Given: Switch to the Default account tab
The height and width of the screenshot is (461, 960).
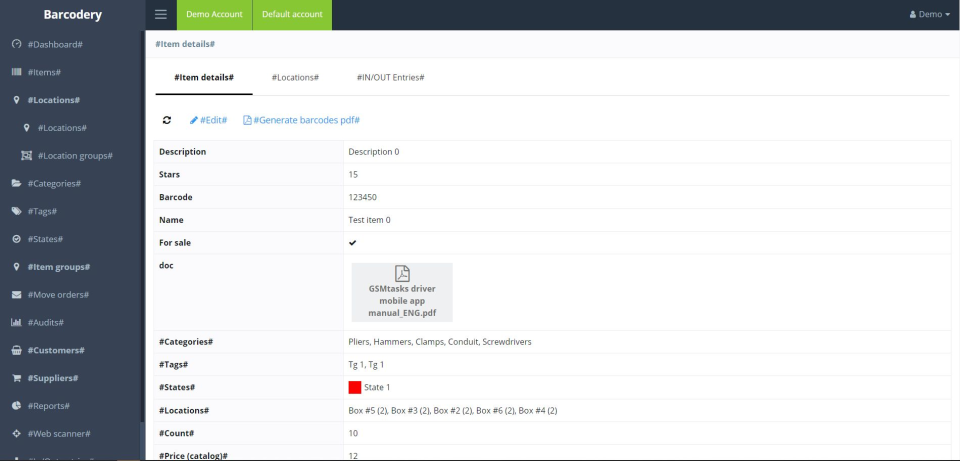Looking at the screenshot, I should click(x=292, y=15).
